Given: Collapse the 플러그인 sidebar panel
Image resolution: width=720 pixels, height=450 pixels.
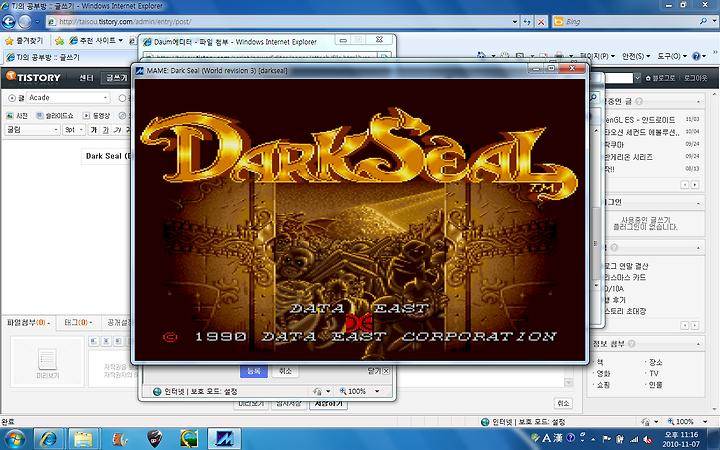Looking at the screenshot, I should coord(698,202).
